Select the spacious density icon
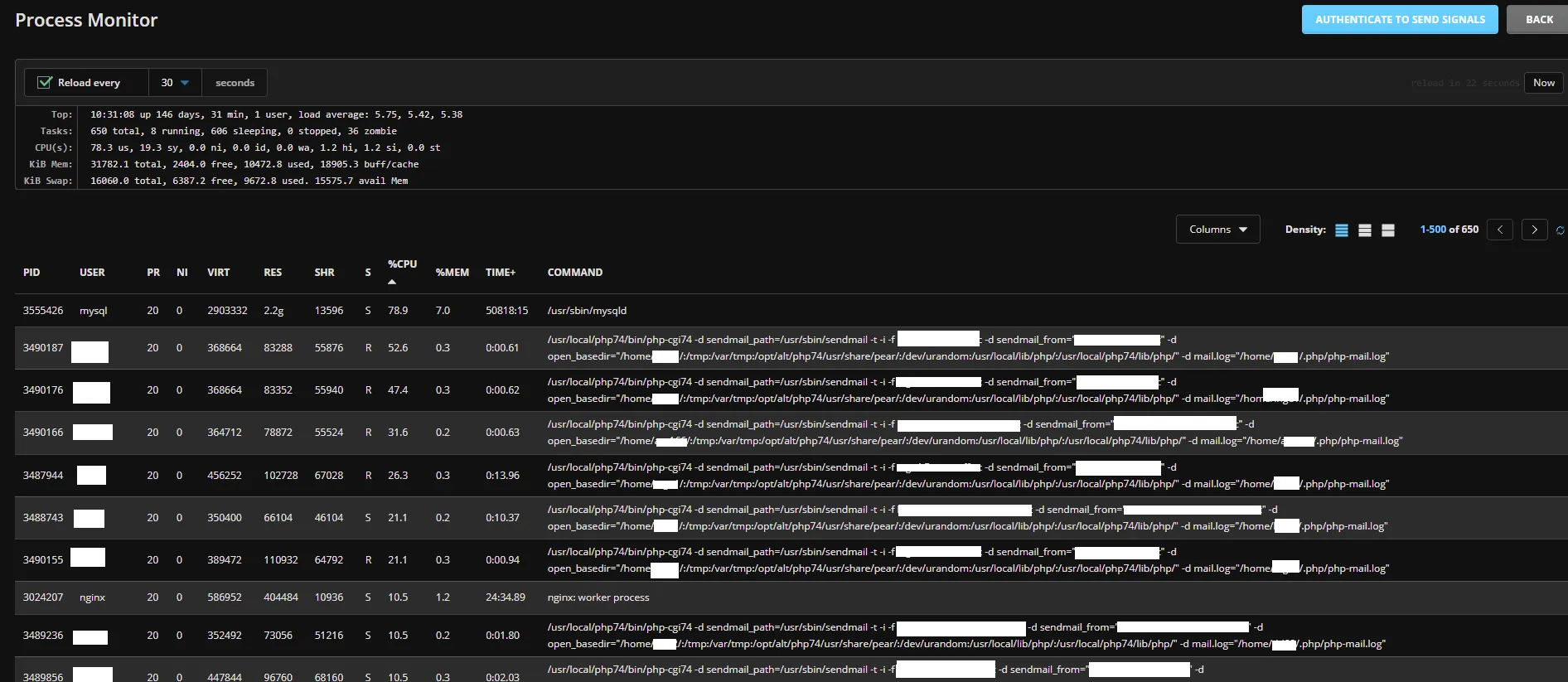The height and width of the screenshot is (682, 1568). (1388, 230)
